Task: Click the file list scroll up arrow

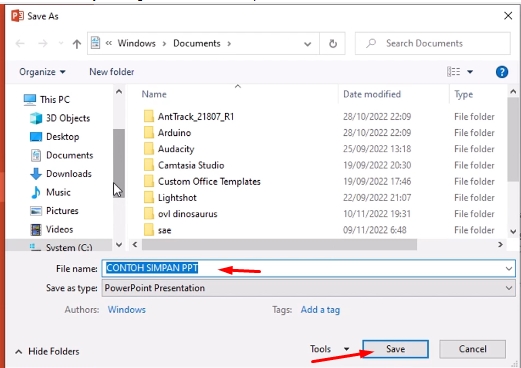Action: tap(513, 91)
